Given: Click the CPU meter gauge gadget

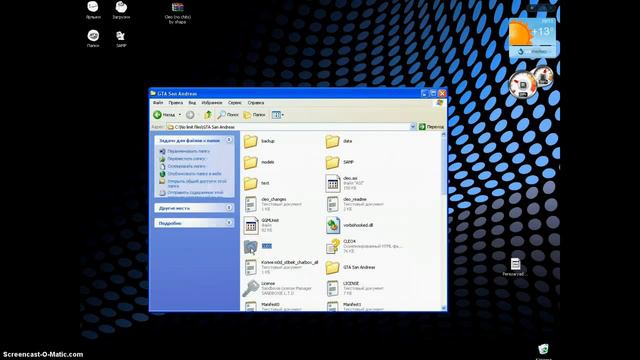Looking at the screenshot, I should point(522,85).
